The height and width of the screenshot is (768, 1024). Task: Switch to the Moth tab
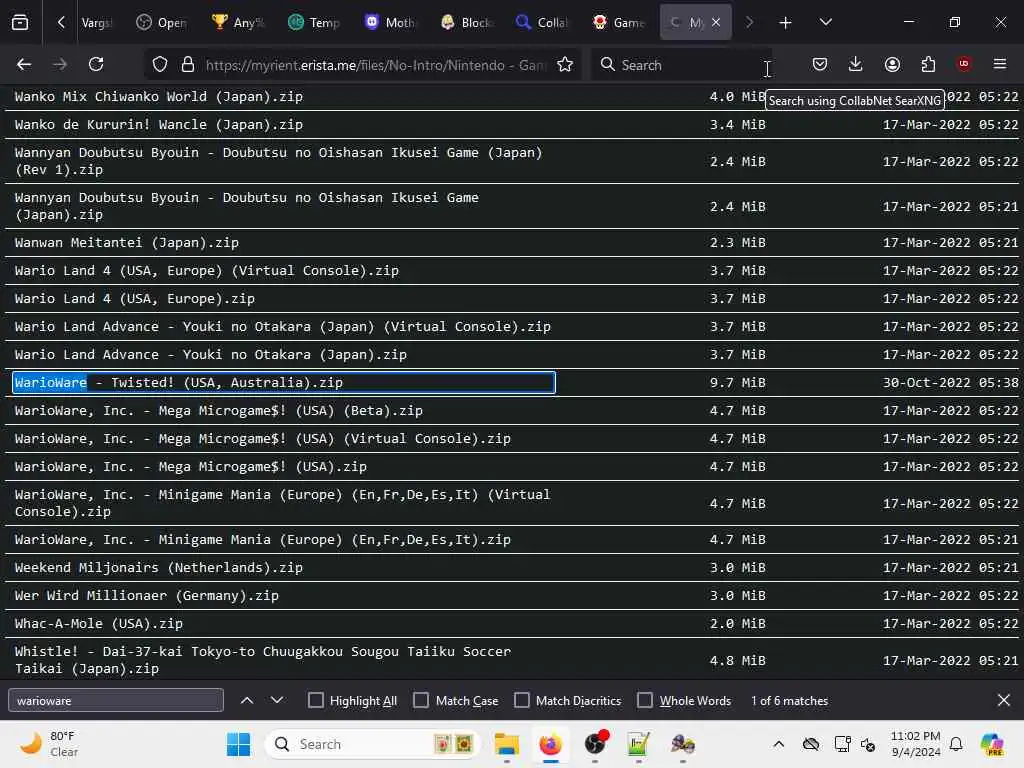click(390, 23)
